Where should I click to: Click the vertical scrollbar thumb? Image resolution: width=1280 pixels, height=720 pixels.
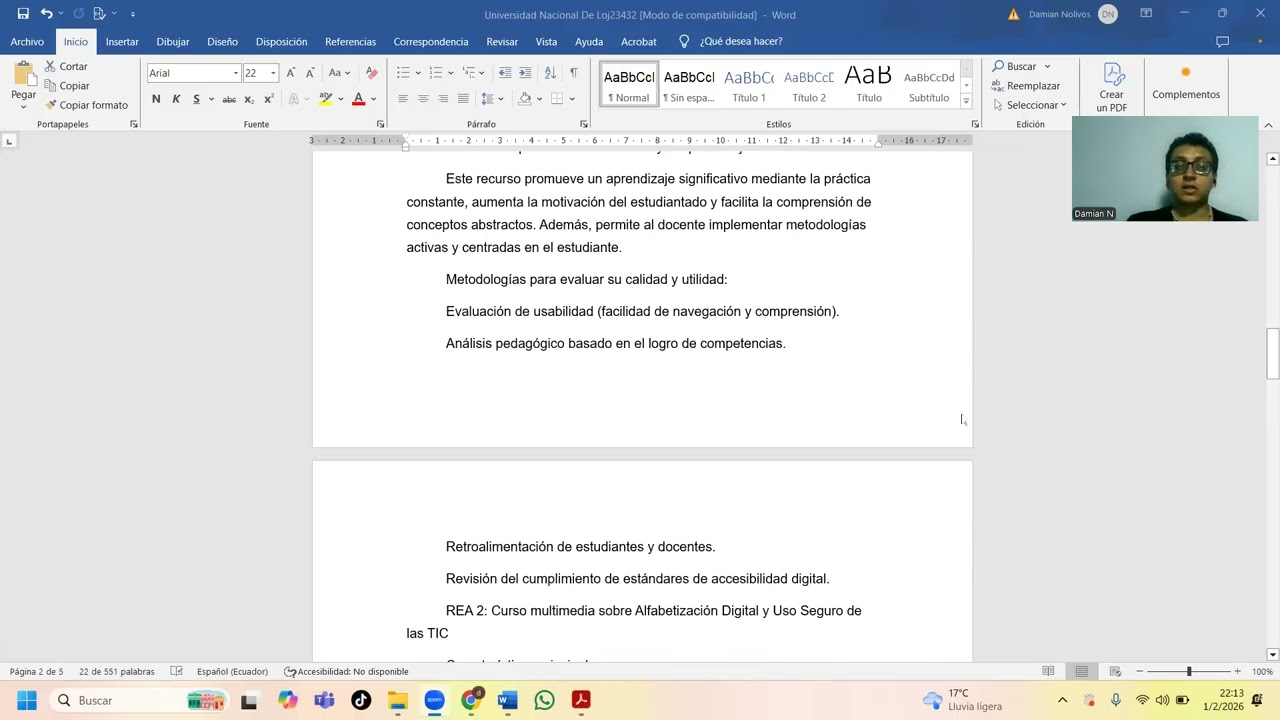pos(1273,353)
